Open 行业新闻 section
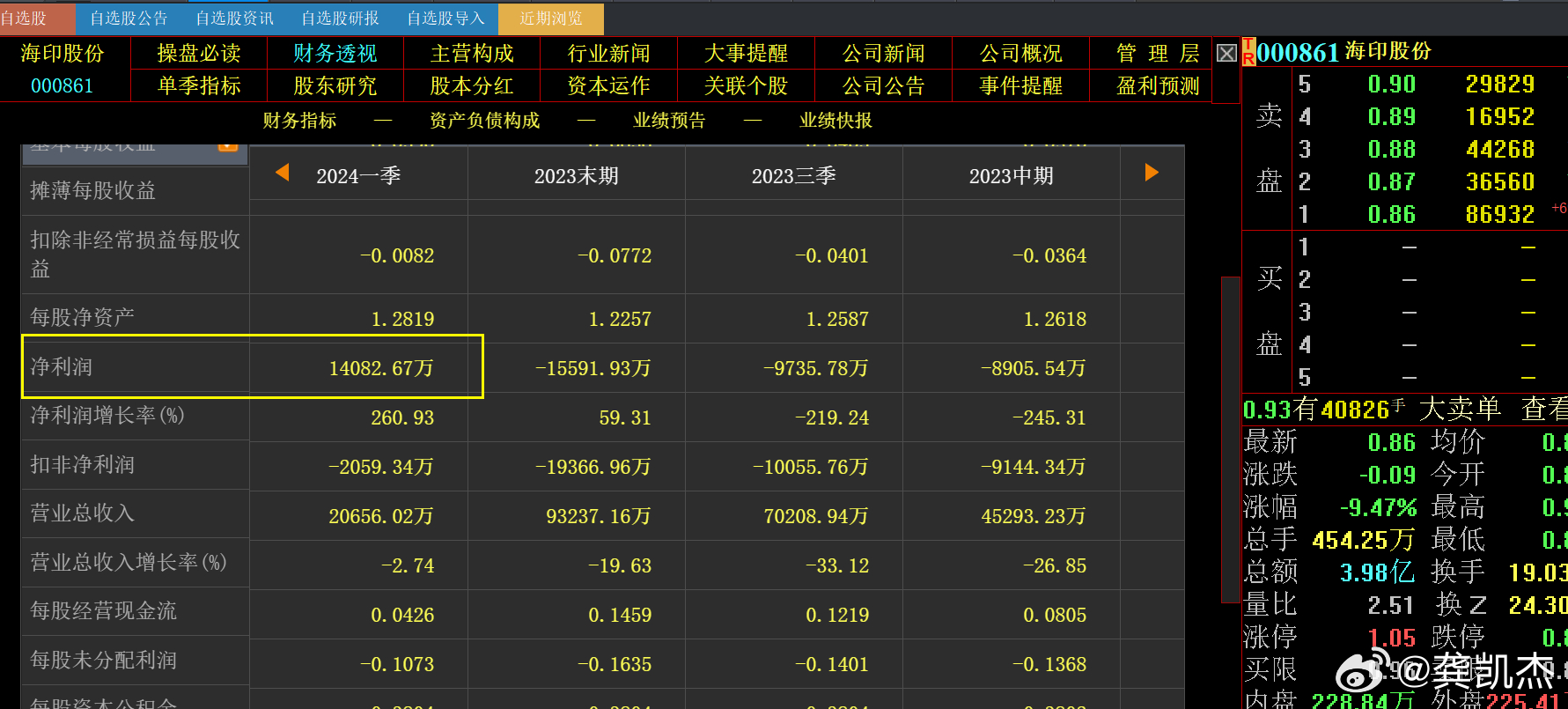This screenshot has height=709, width=1568. click(x=608, y=54)
